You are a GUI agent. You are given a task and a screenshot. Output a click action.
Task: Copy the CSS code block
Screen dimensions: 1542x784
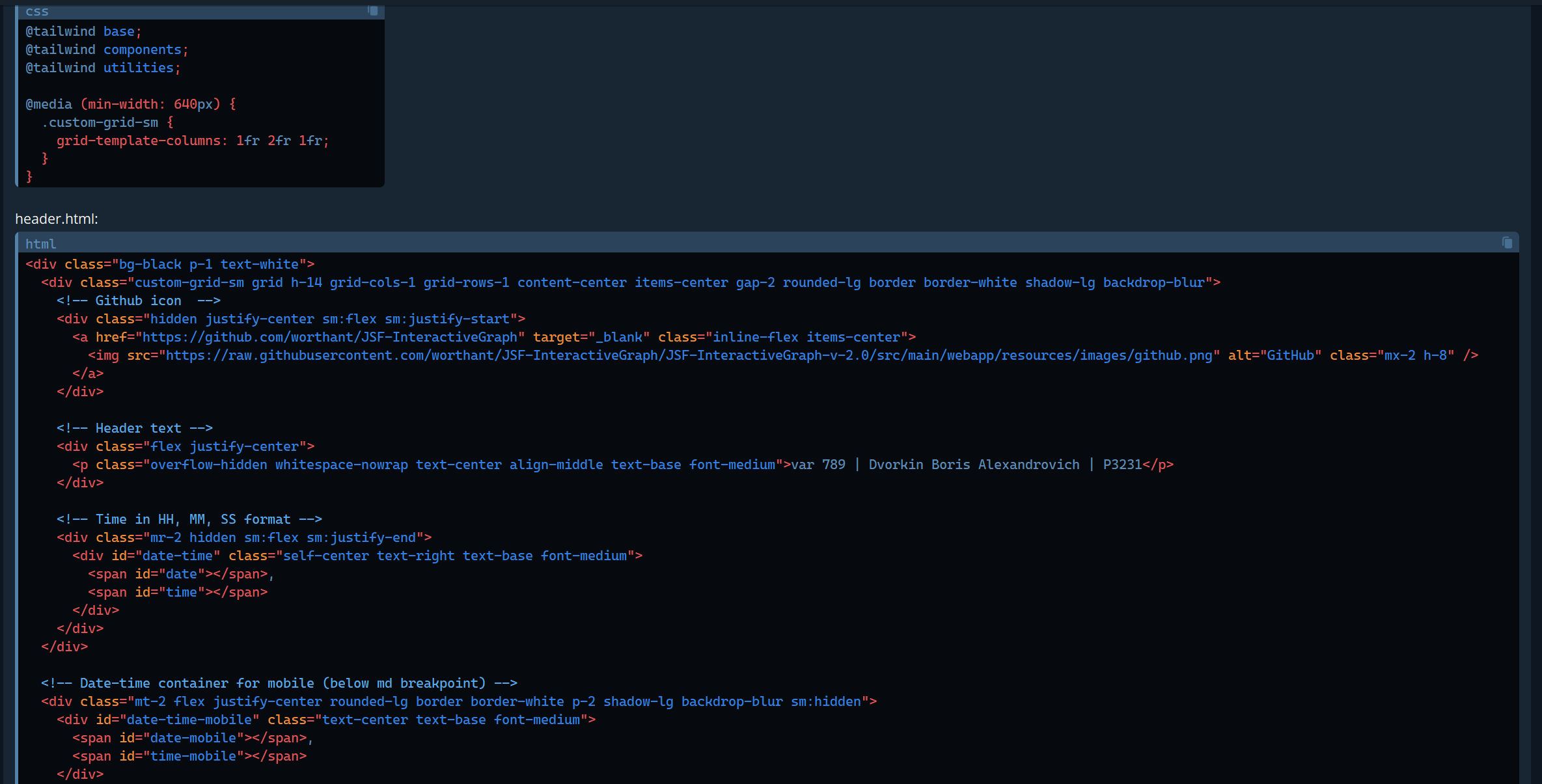[x=373, y=10]
